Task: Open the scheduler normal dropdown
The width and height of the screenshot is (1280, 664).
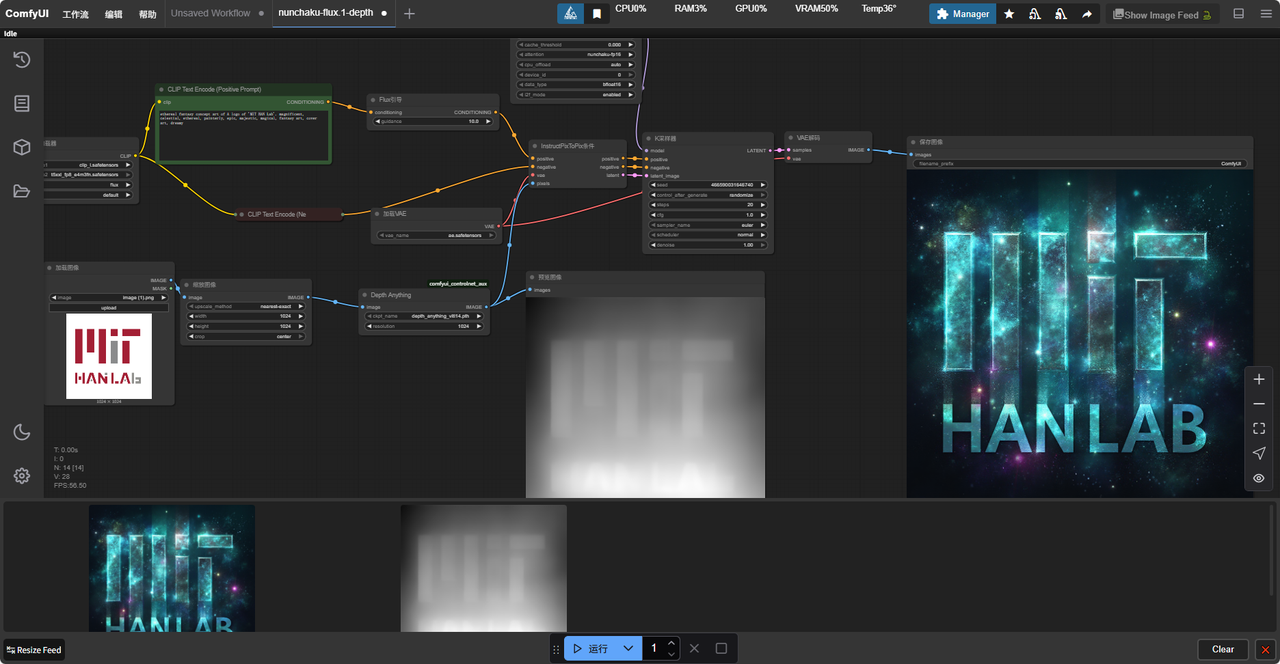Action: point(707,235)
